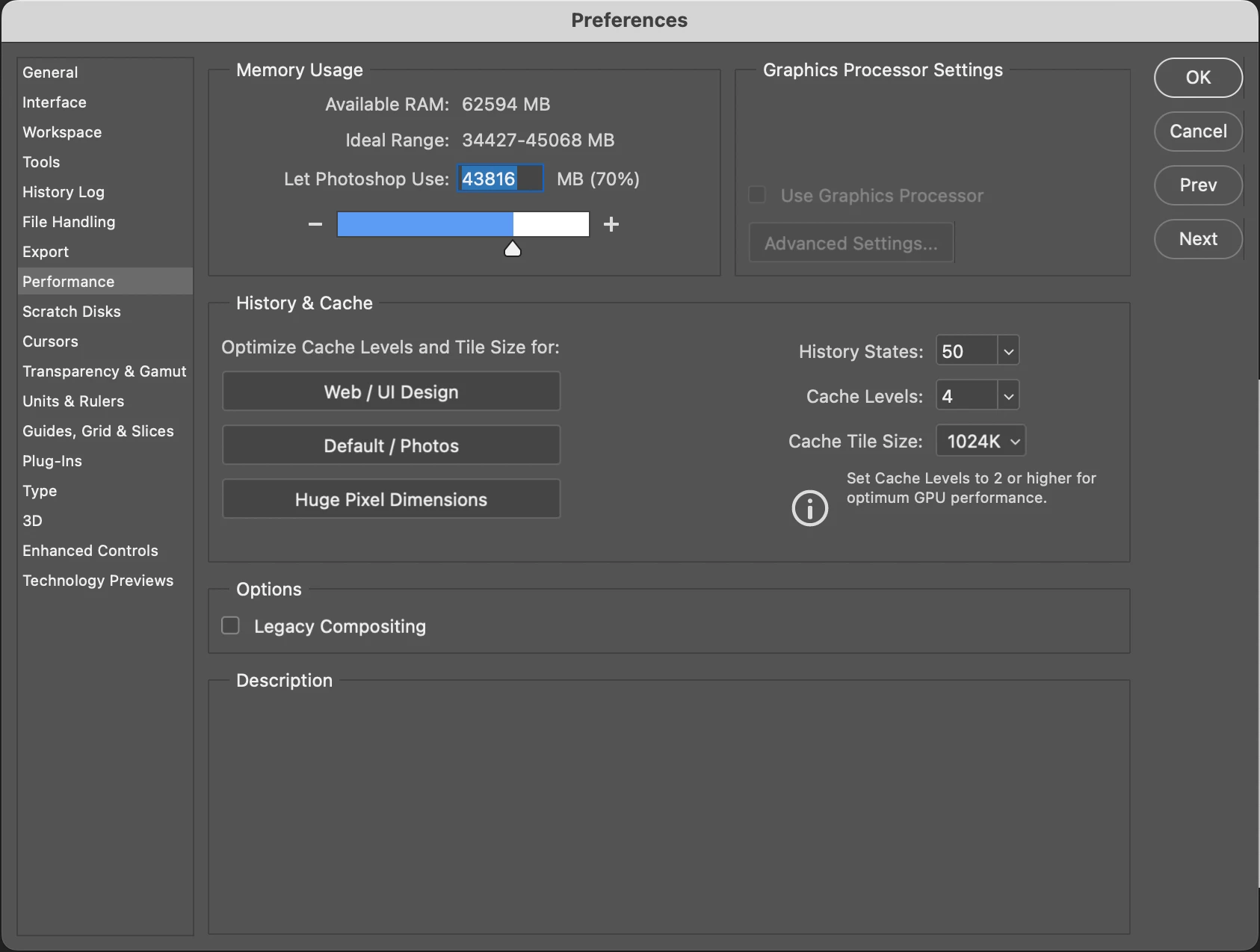
Task: Click the Graphics Processor Settings heading
Action: [883, 70]
